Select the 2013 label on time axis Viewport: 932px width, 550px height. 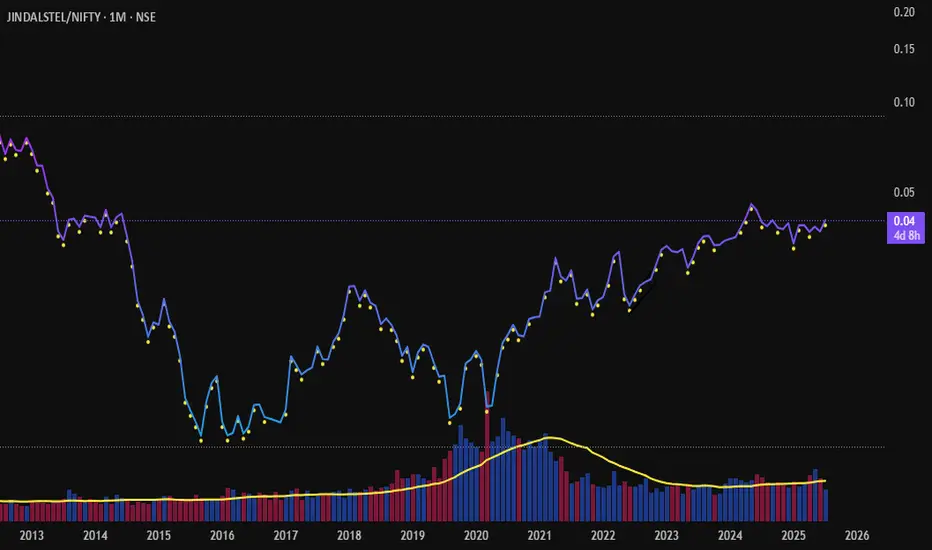click(32, 535)
